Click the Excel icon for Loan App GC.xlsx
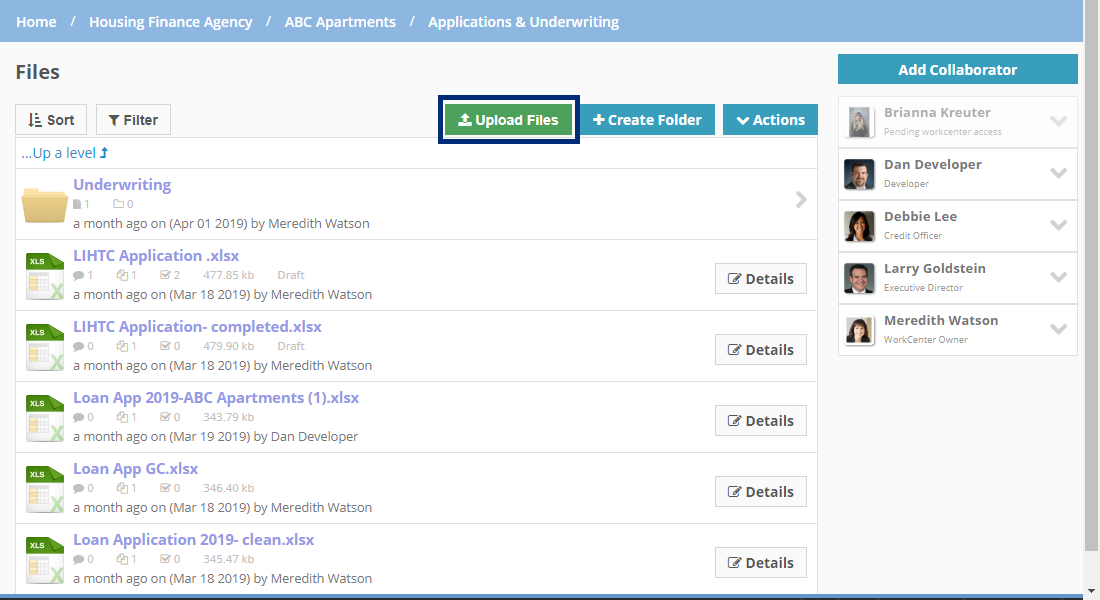 (45, 488)
